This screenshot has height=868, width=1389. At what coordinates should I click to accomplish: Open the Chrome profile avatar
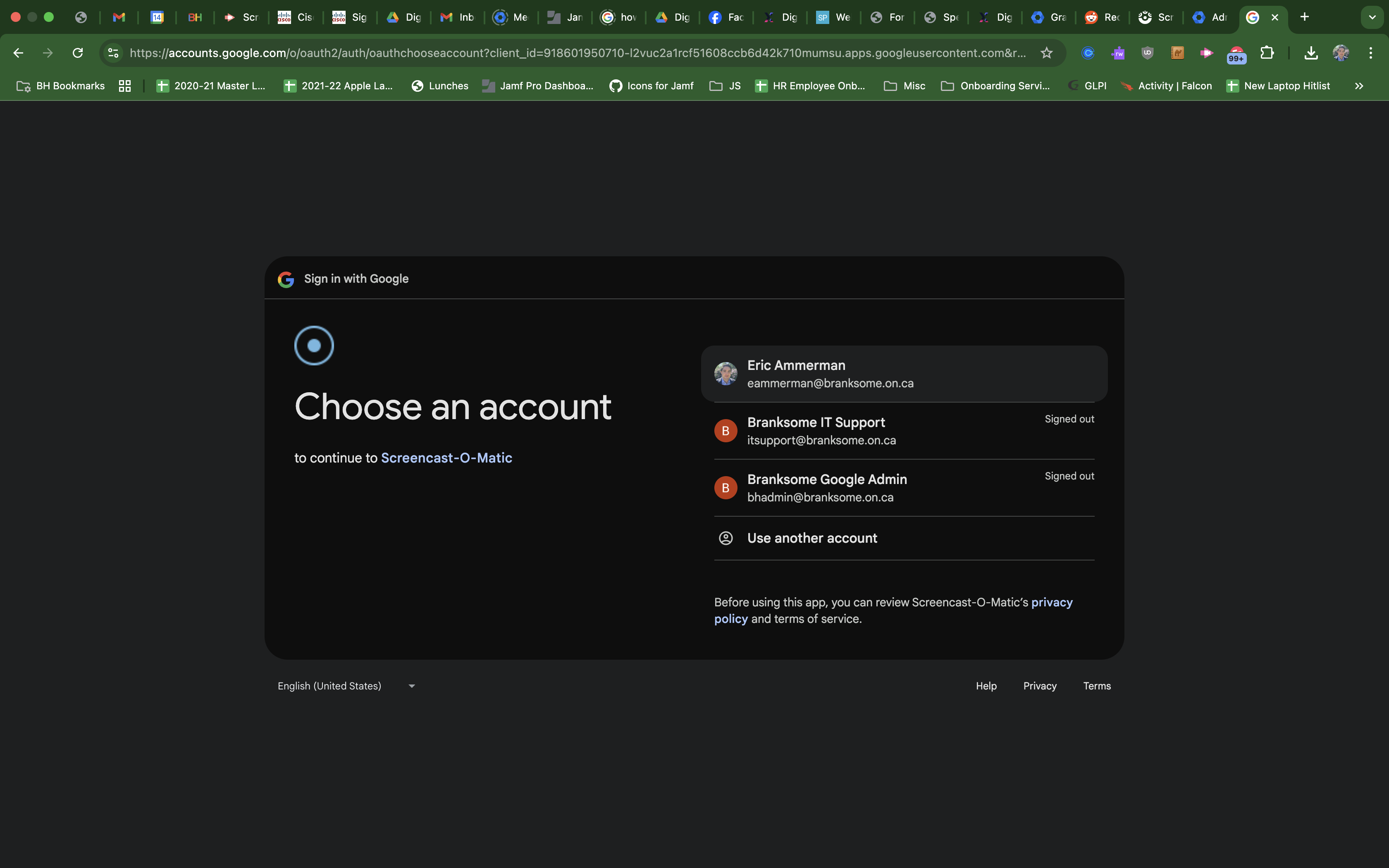pos(1341,53)
